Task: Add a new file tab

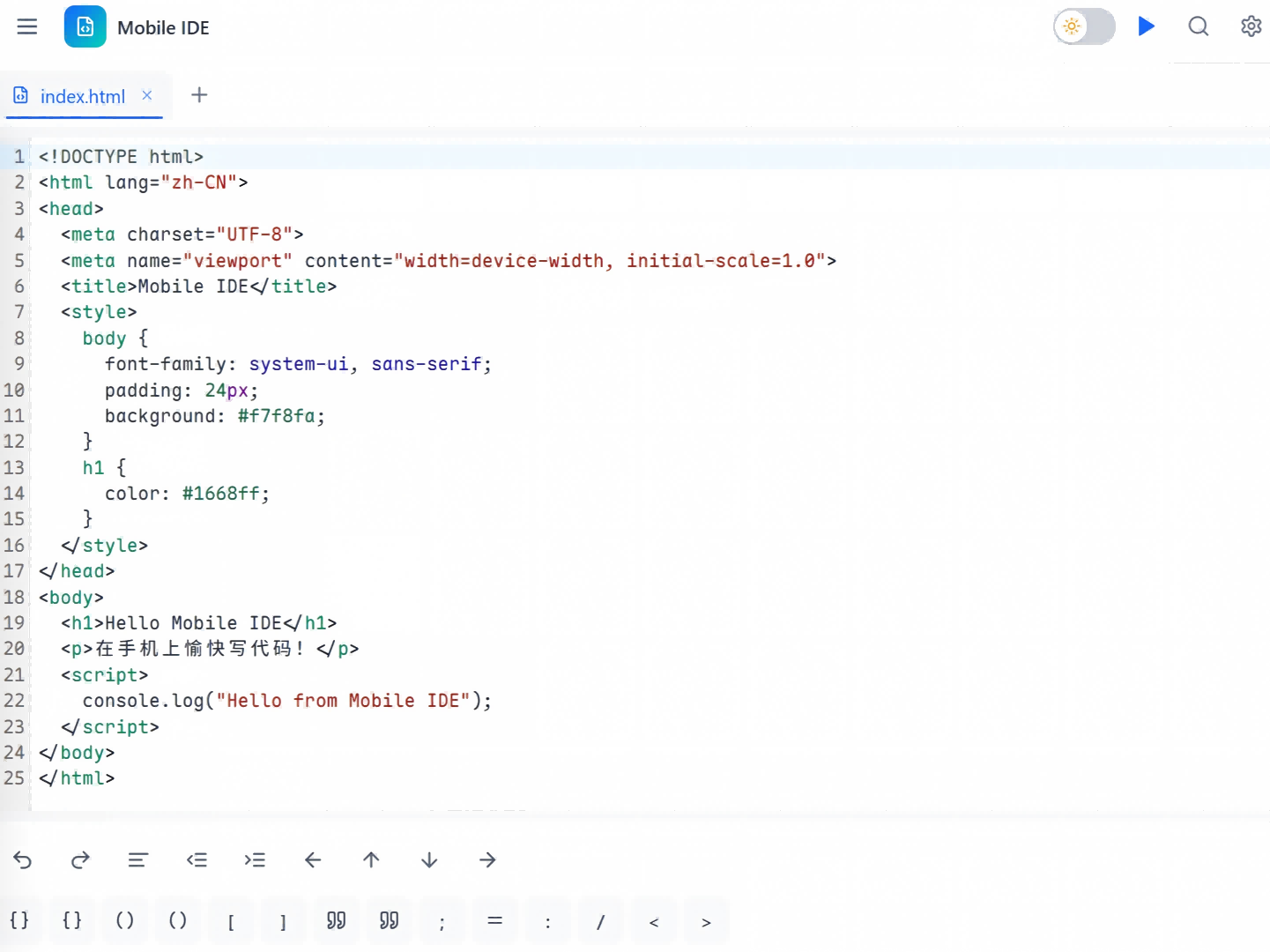Action: [199, 95]
